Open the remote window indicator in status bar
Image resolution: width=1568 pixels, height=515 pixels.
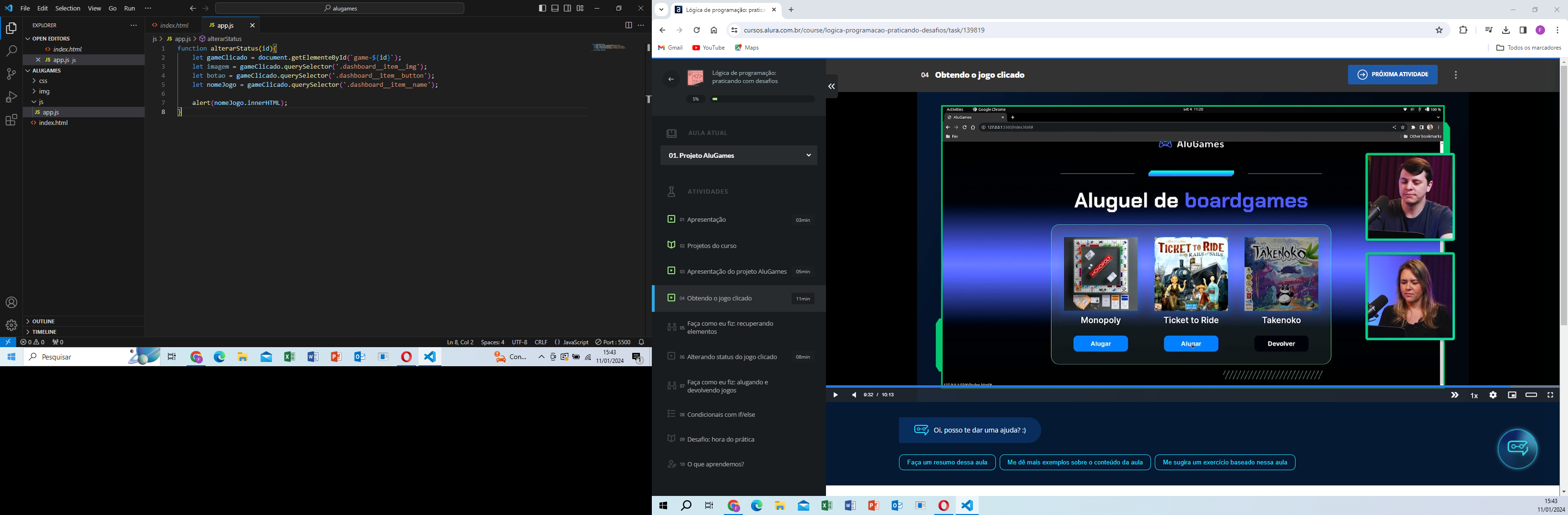tap(8, 342)
